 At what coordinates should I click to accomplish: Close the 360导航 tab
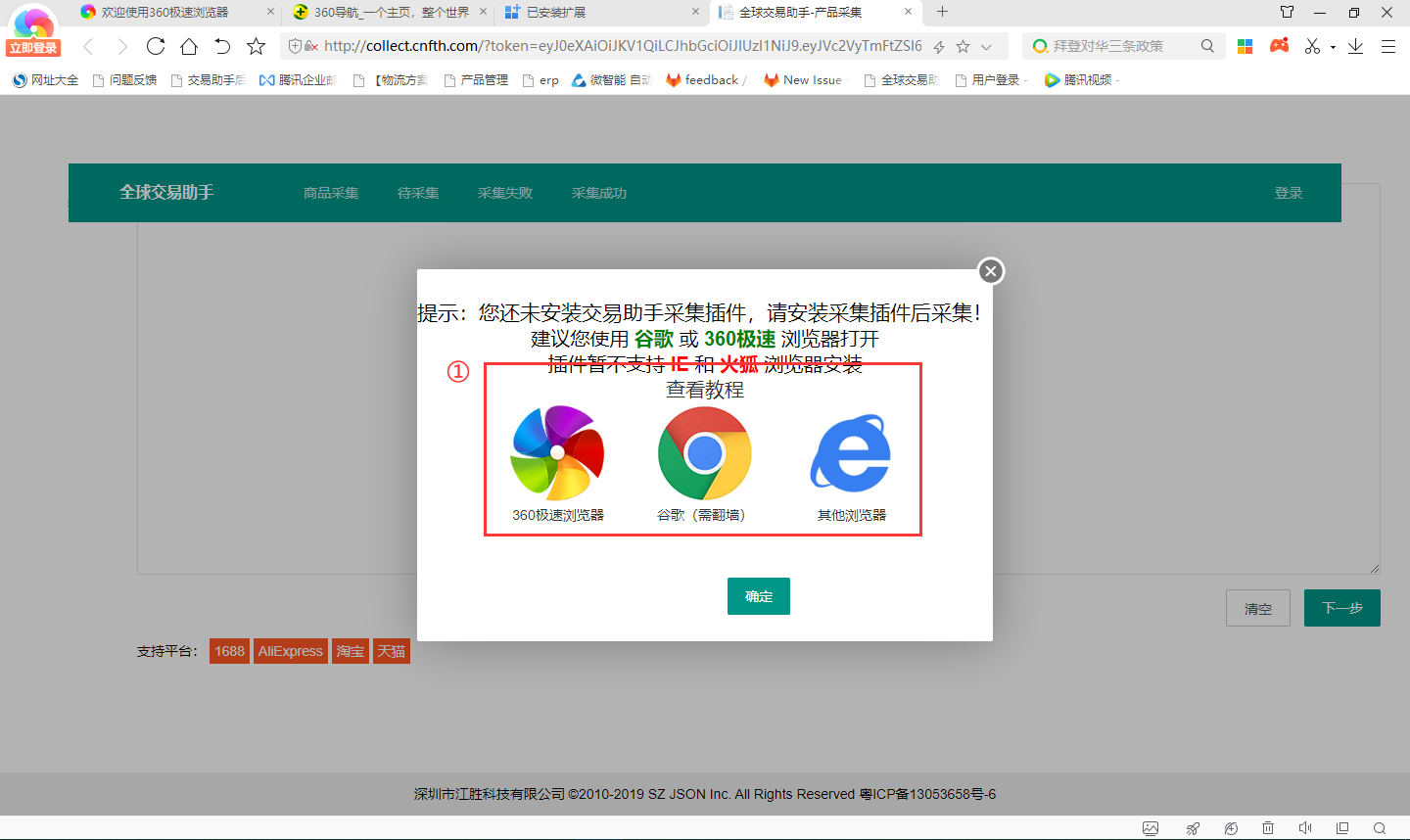[x=484, y=12]
